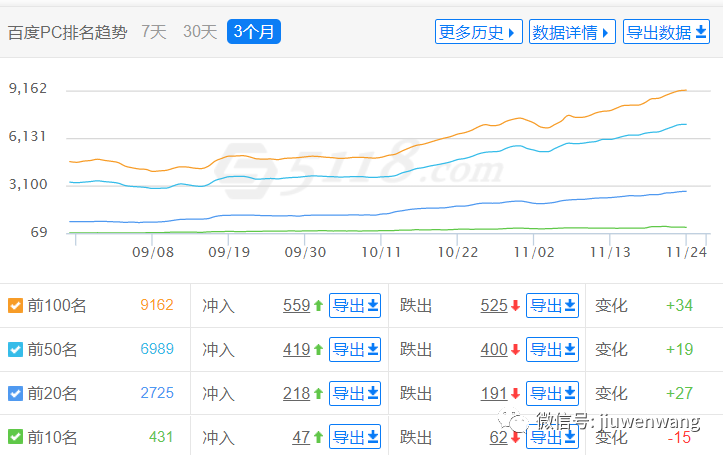Export 冲入 data for 前20名 row
Image resolution: width=723 pixels, height=455 pixels.
(x=355, y=393)
